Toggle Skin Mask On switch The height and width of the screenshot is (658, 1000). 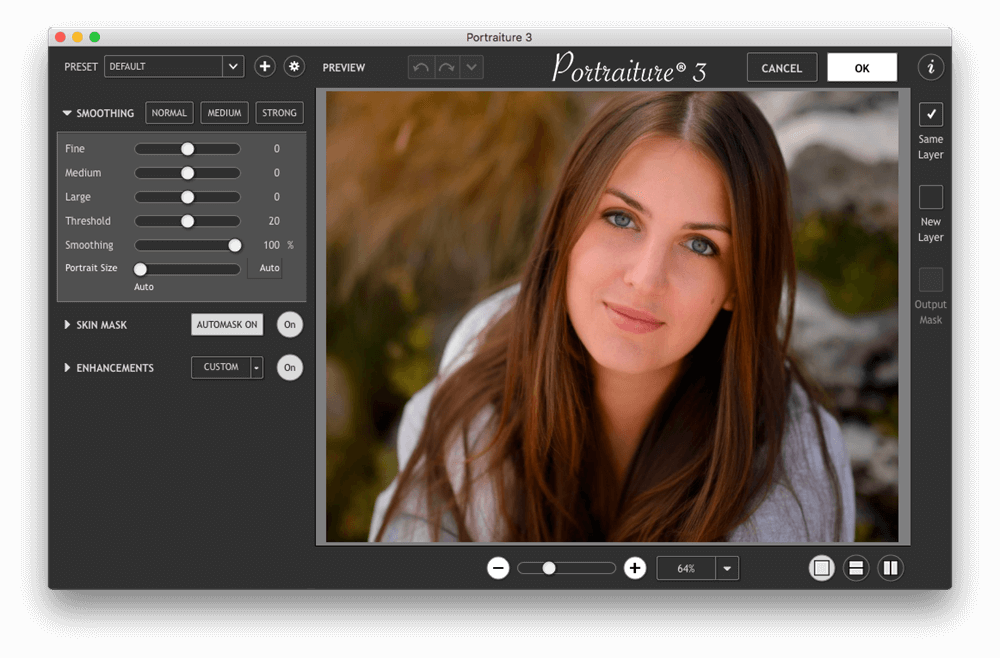coord(289,325)
